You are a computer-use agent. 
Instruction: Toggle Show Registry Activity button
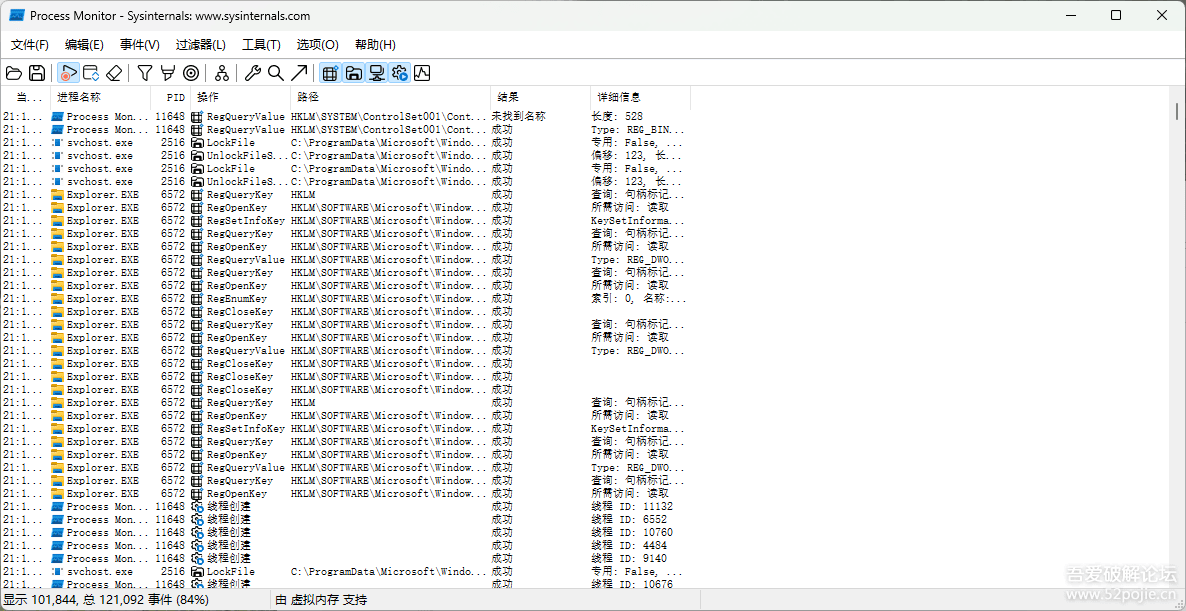tap(330, 73)
